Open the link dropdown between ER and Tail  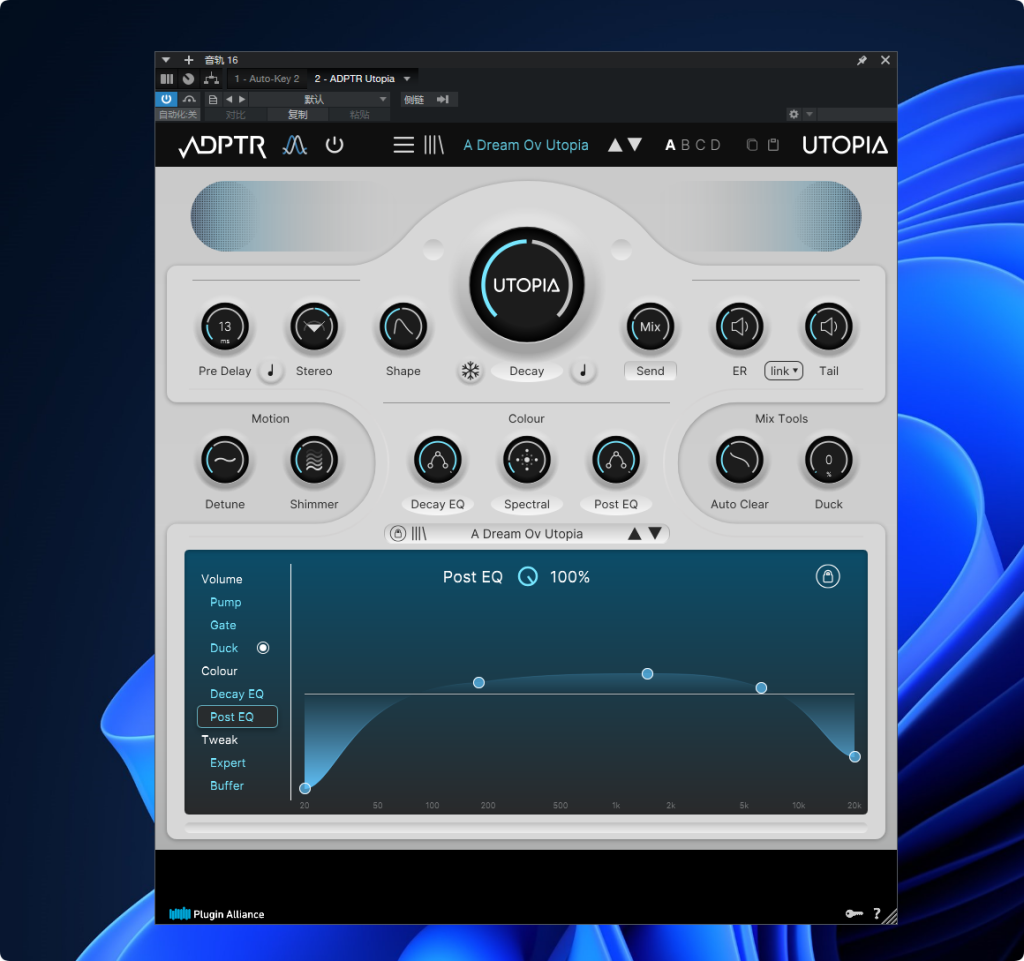point(784,371)
